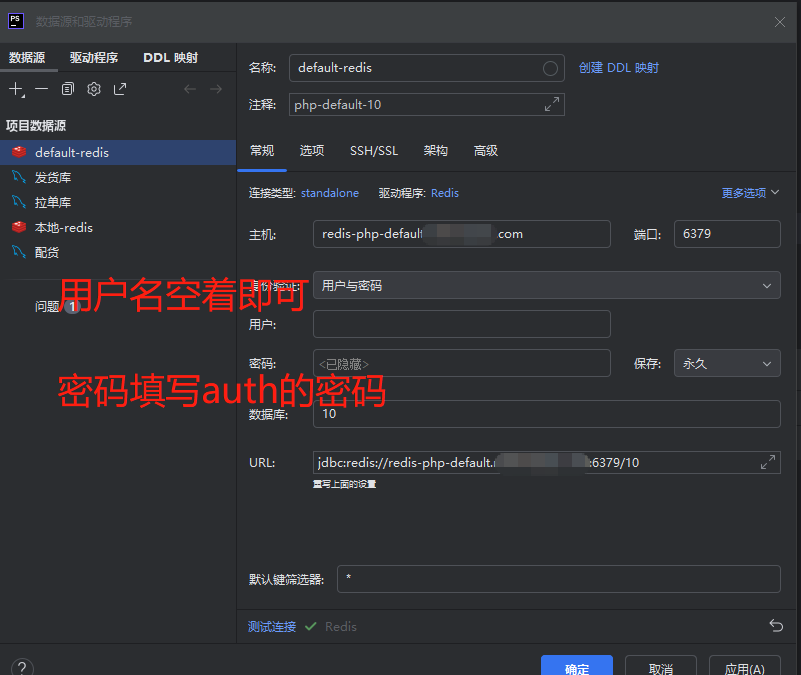Open the 选项 tab
801x675 pixels.
[x=312, y=151]
